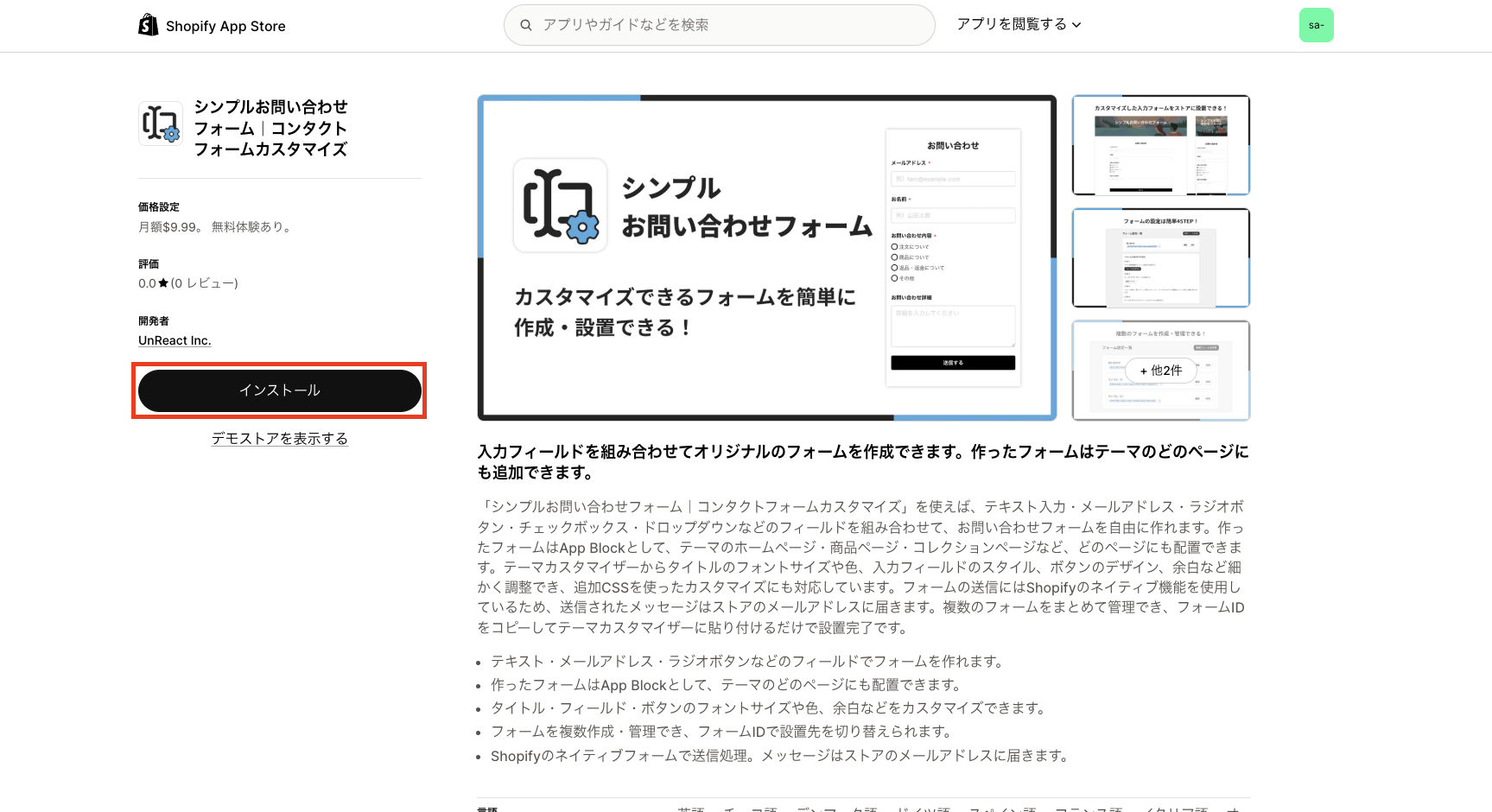Open the (0 レビュー) reviews link

pos(204,283)
